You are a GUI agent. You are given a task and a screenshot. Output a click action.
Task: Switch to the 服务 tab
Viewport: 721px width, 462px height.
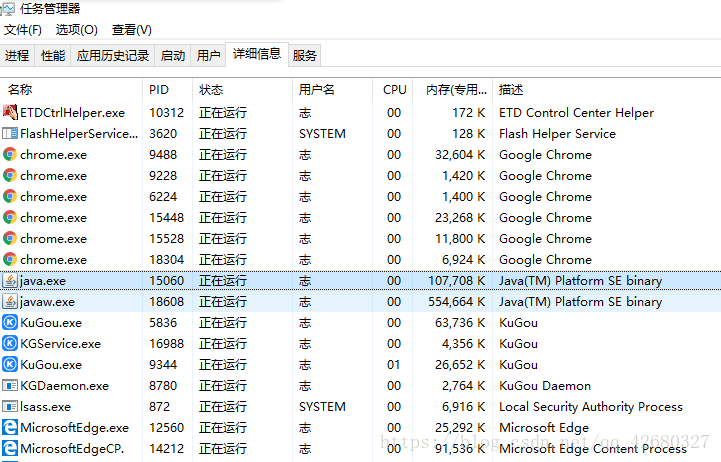[x=304, y=56]
